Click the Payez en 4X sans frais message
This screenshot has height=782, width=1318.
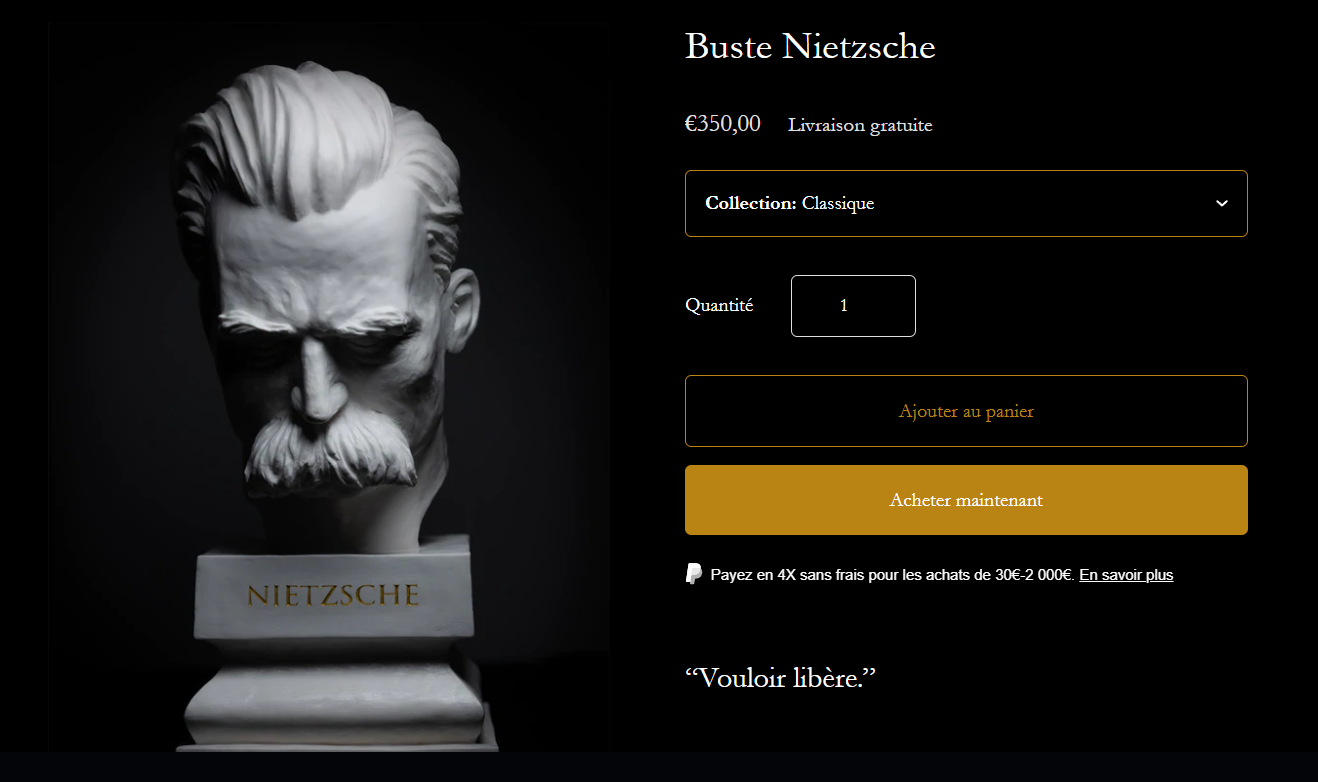[x=892, y=575]
